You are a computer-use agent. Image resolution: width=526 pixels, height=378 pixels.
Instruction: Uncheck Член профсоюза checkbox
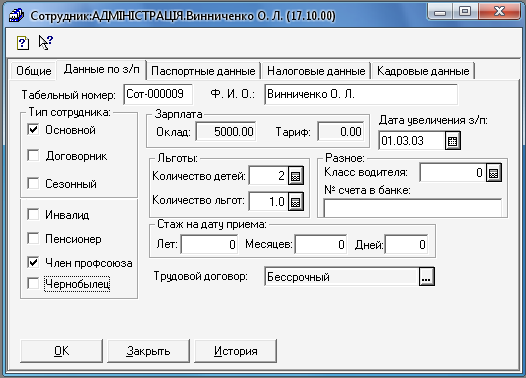[33, 263]
